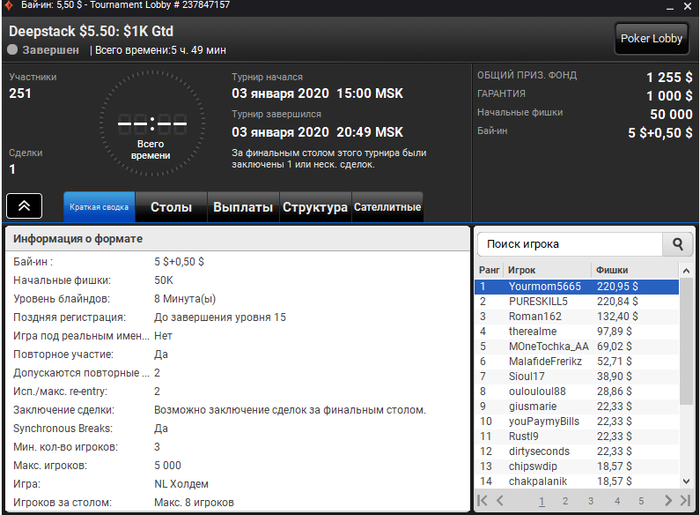The image size is (700, 515).
Task: Click the Гарантия value 1 000 $
Action: 669,96
